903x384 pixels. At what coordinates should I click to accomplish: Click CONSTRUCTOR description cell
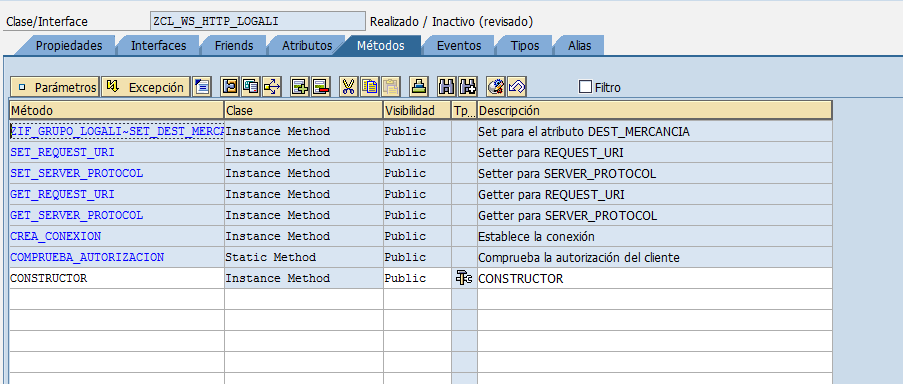click(x=655, y=278)
